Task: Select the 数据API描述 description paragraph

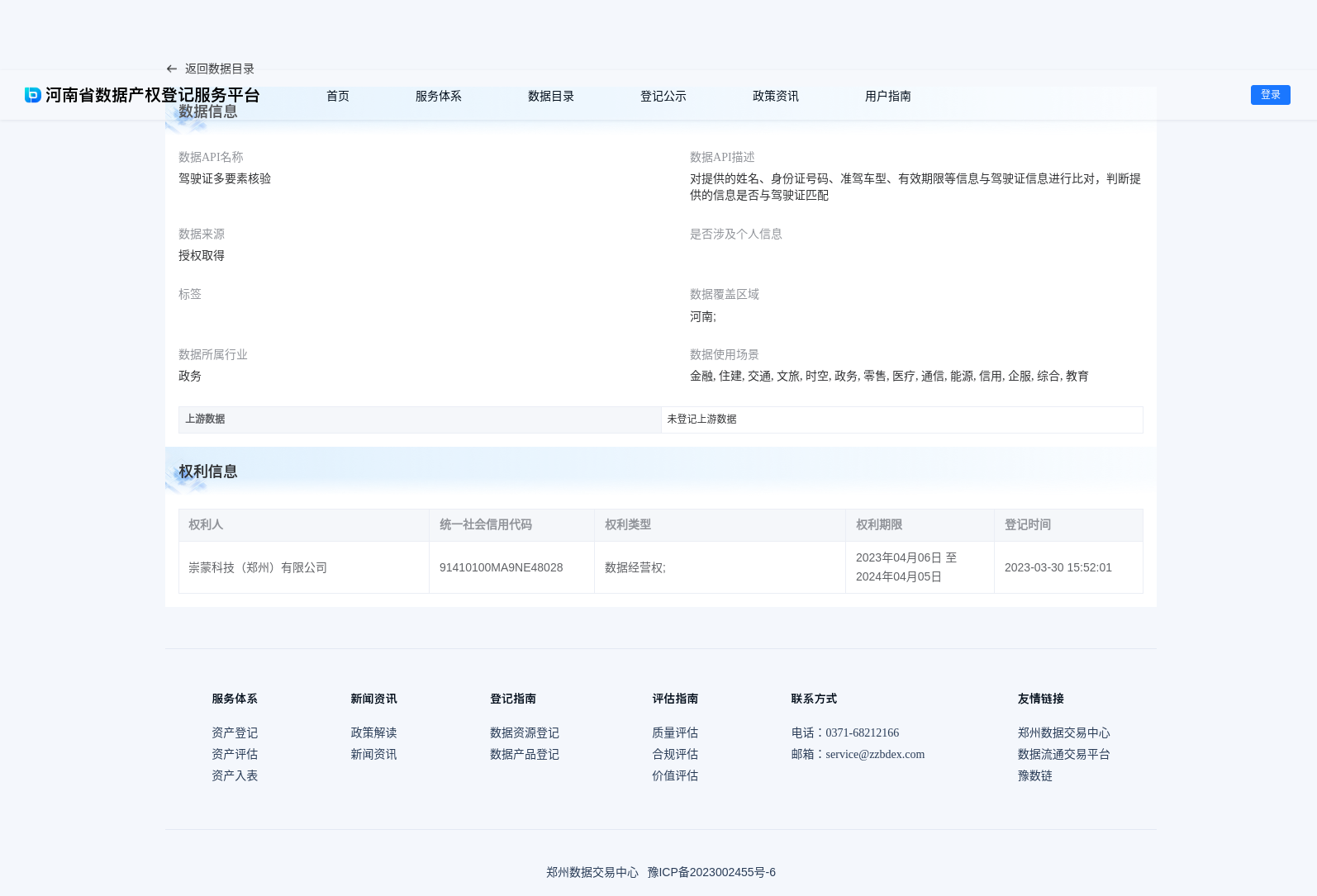Action: (x=915, y=187)
